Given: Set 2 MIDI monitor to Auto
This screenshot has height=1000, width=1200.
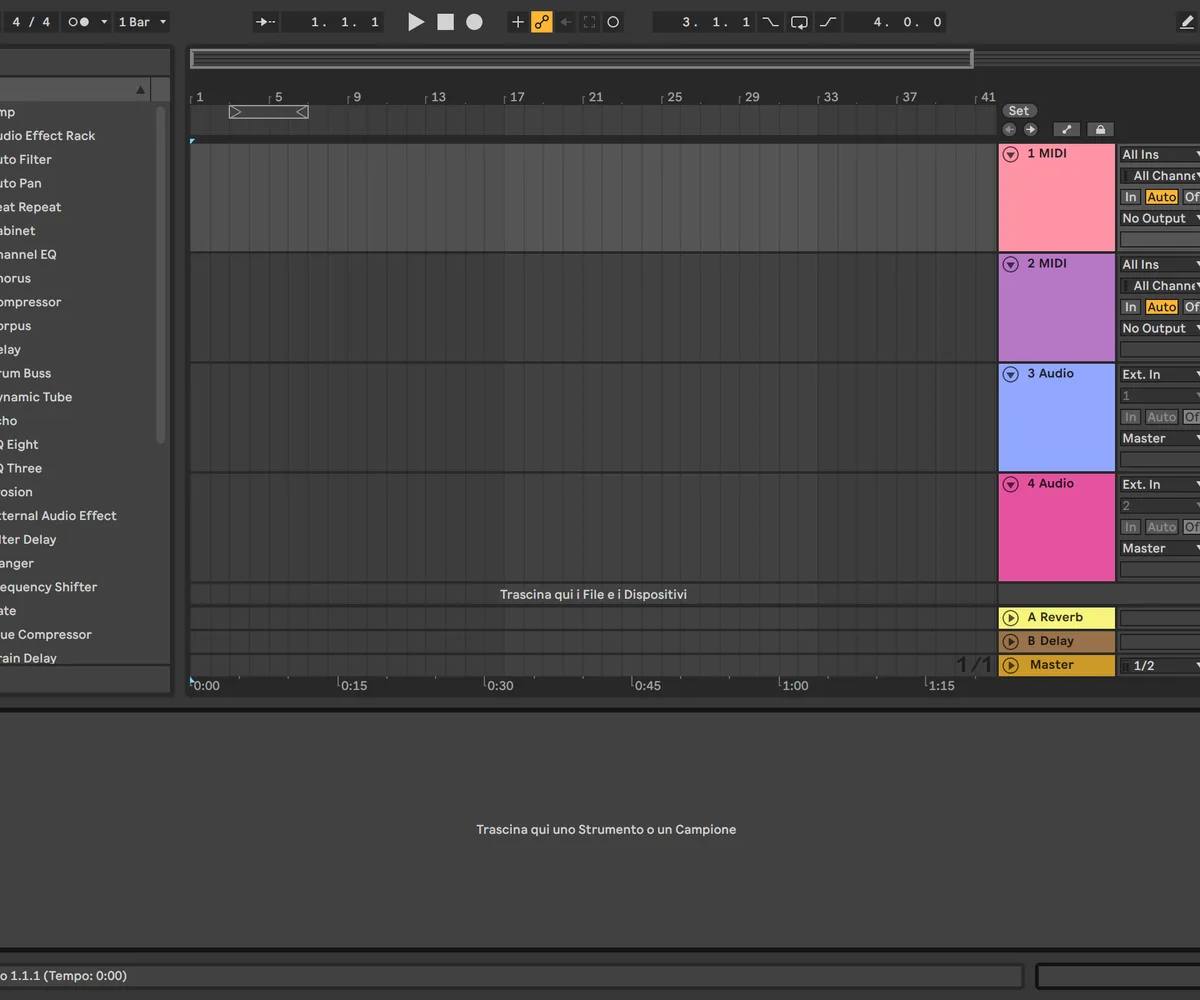Looking at the screenshot, I should tap(1161, 307).
